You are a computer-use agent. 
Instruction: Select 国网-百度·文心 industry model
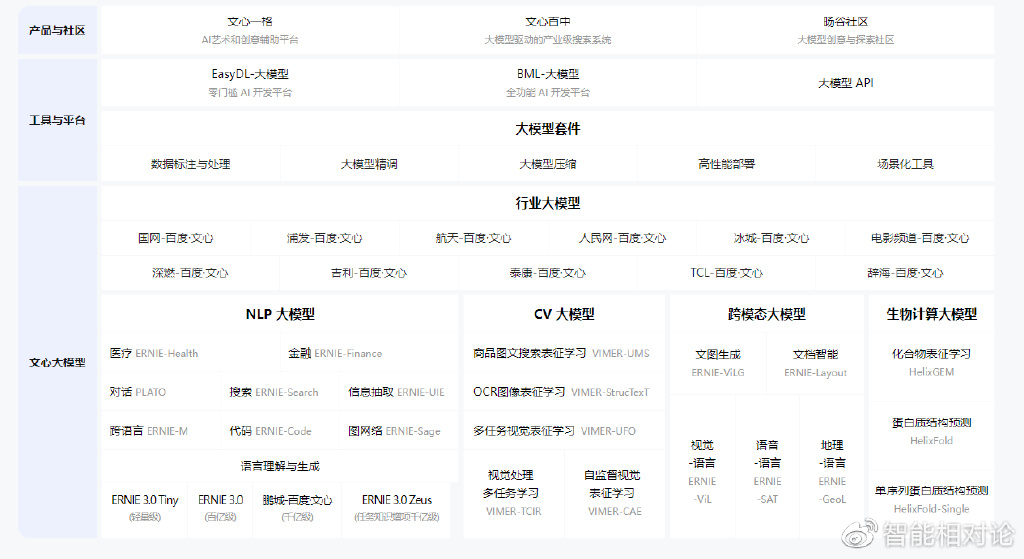coord(176,238)
